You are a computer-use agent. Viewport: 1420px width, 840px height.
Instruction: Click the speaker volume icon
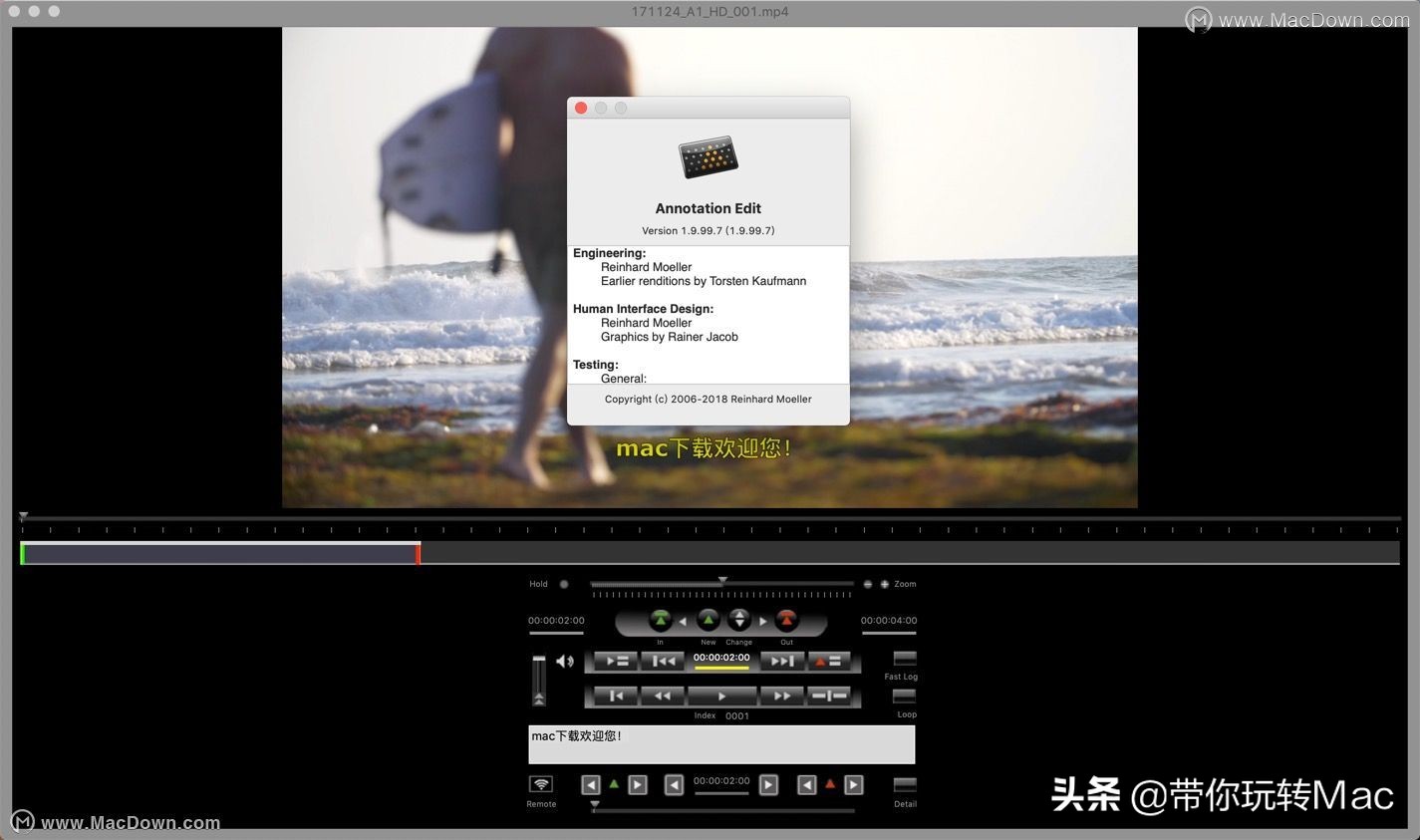[565, 661]
